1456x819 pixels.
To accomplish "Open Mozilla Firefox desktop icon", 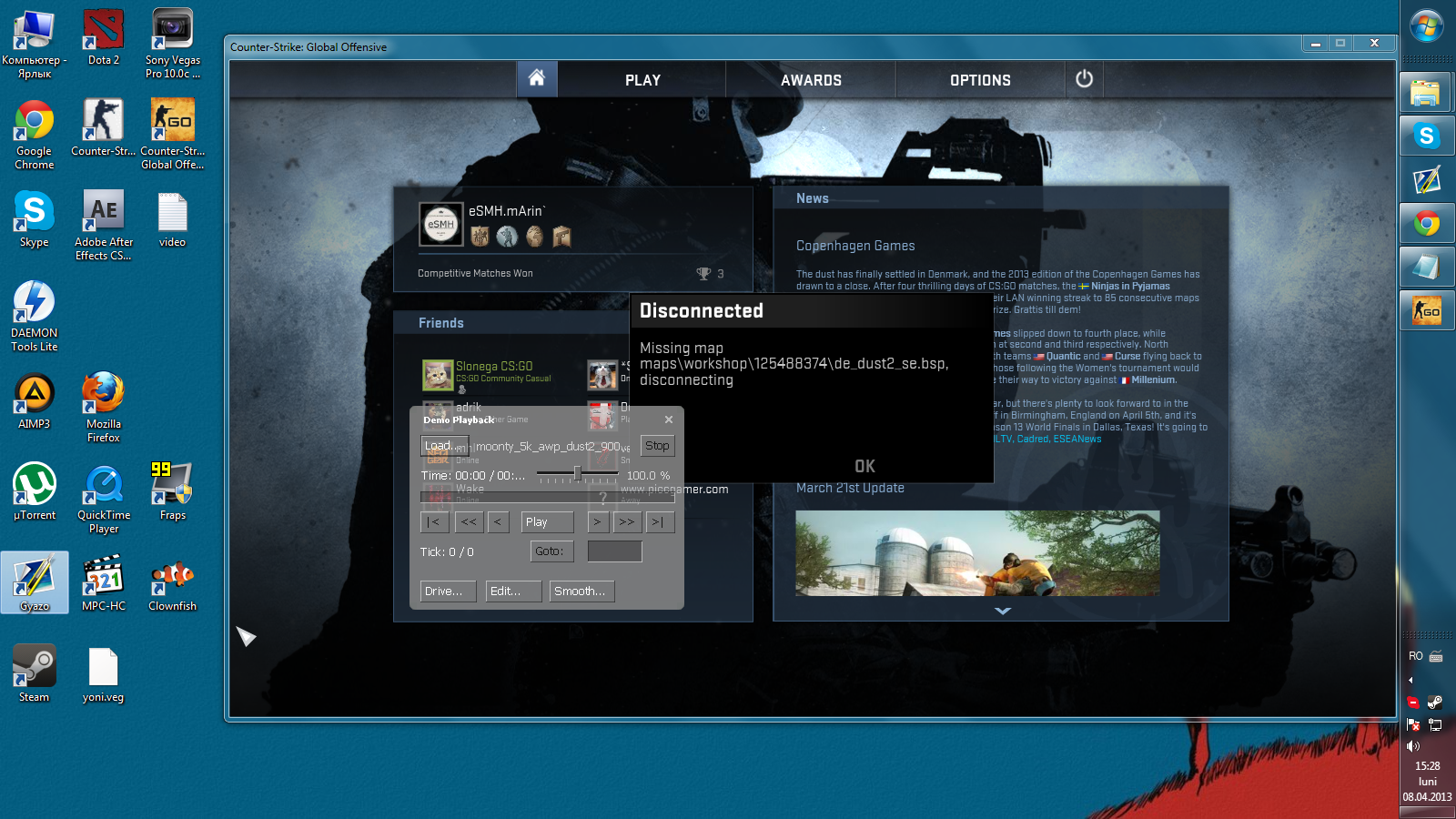I will pos(104,408).
